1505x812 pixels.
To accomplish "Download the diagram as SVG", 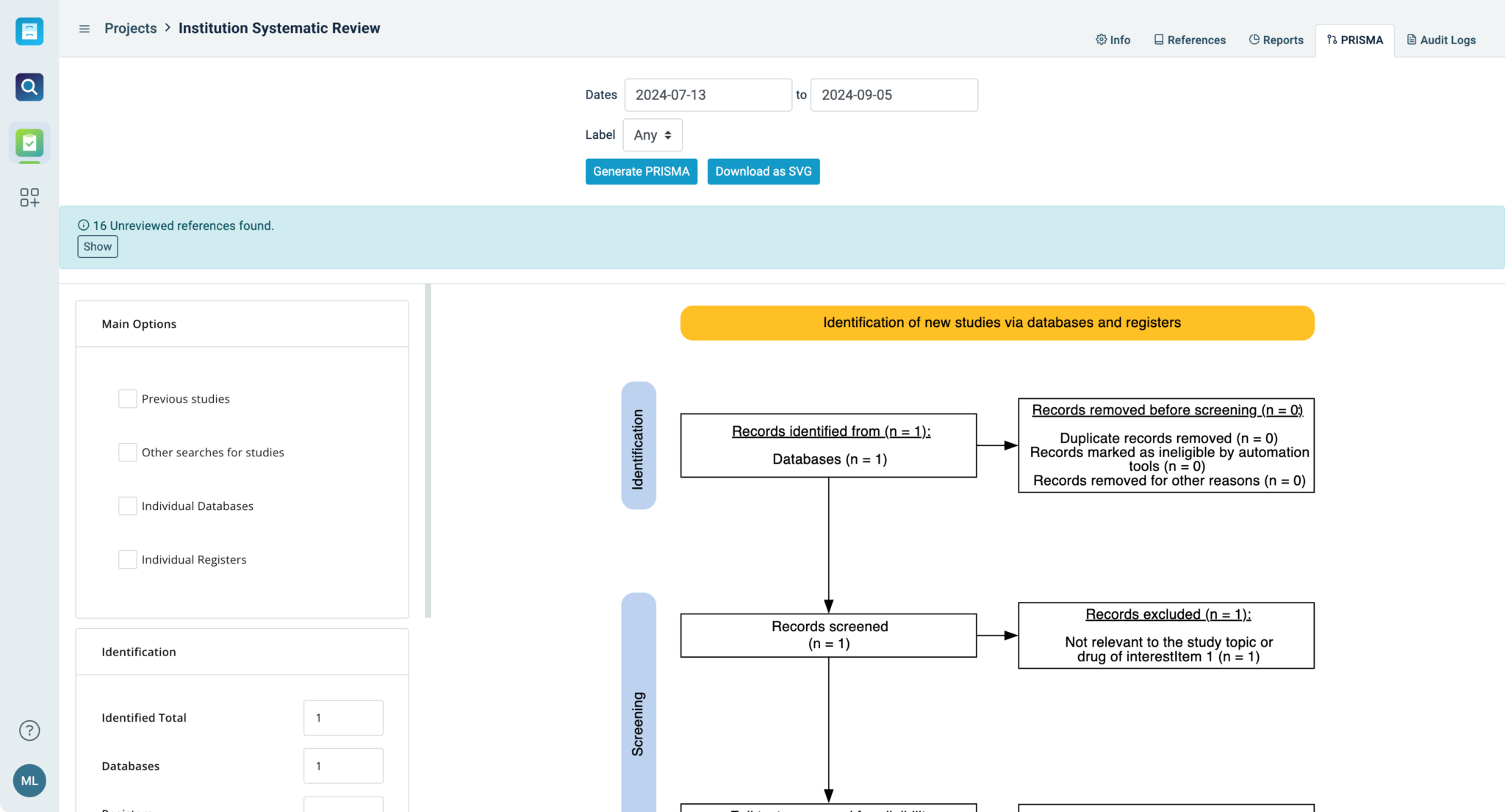I will coord(763,171).
